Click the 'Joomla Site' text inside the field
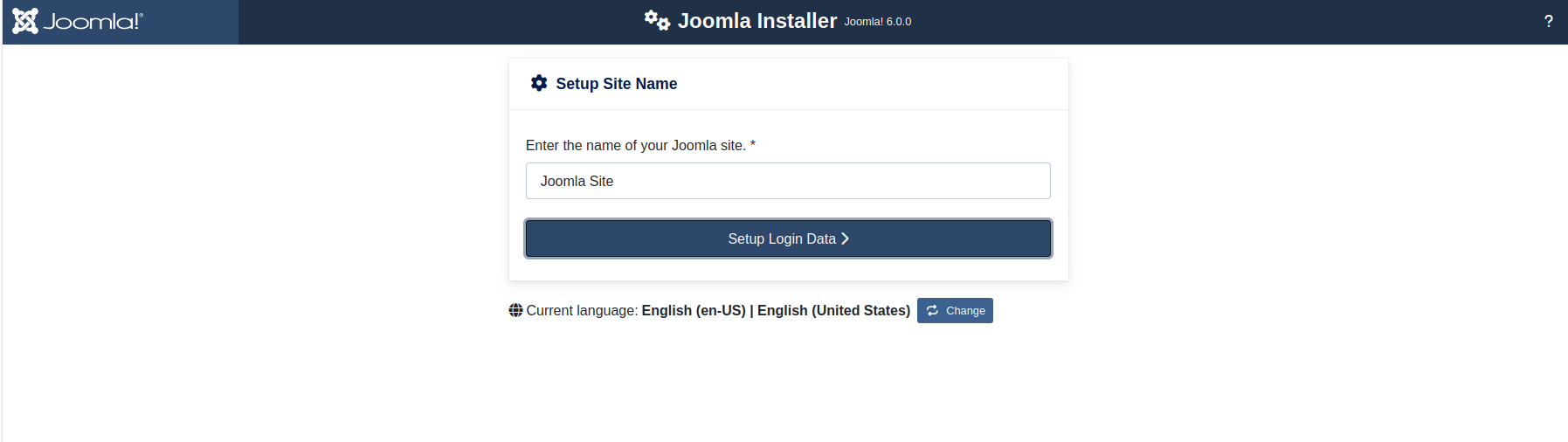 [577, 181]
